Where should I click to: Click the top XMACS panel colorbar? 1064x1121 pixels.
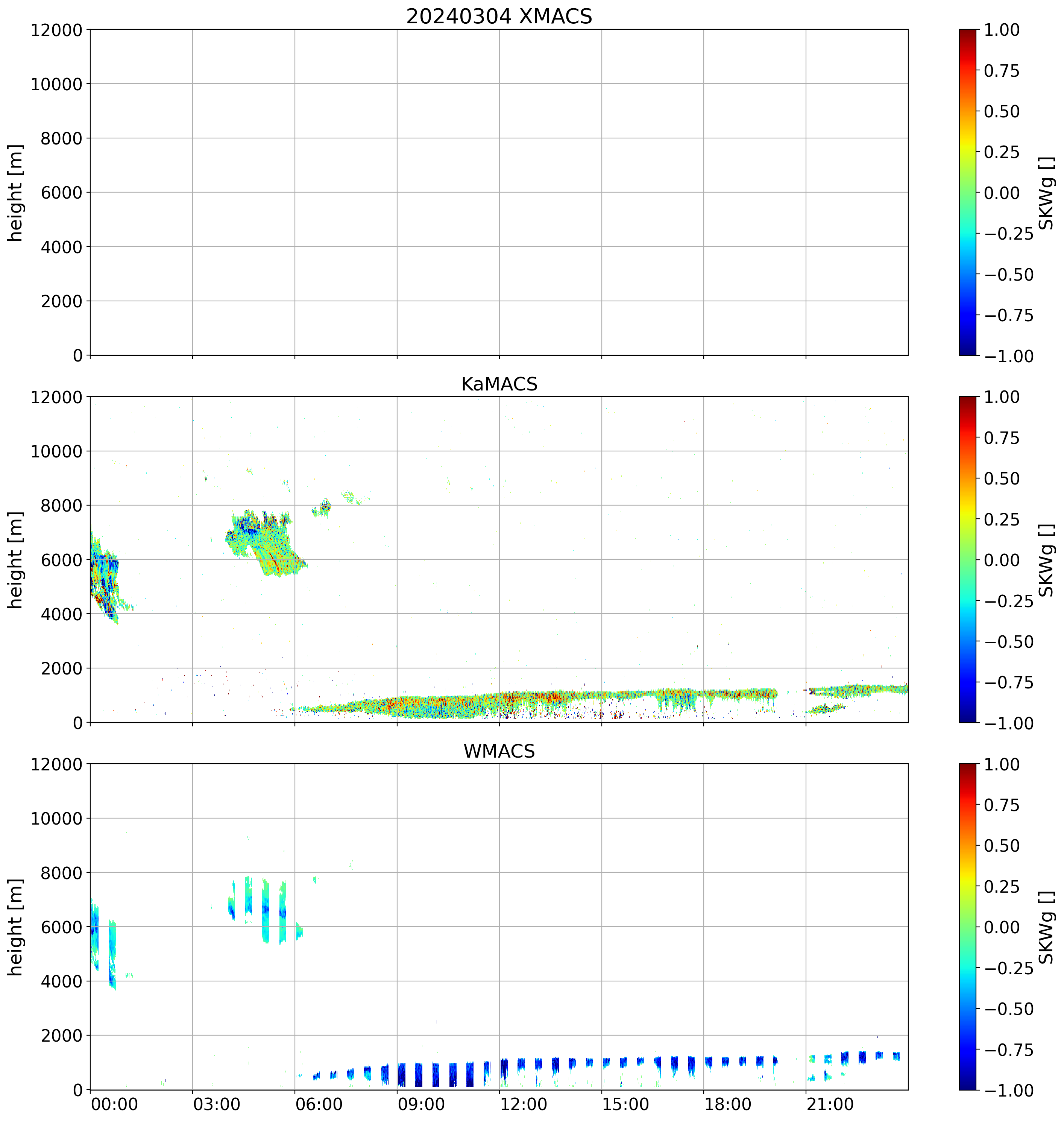968,192
